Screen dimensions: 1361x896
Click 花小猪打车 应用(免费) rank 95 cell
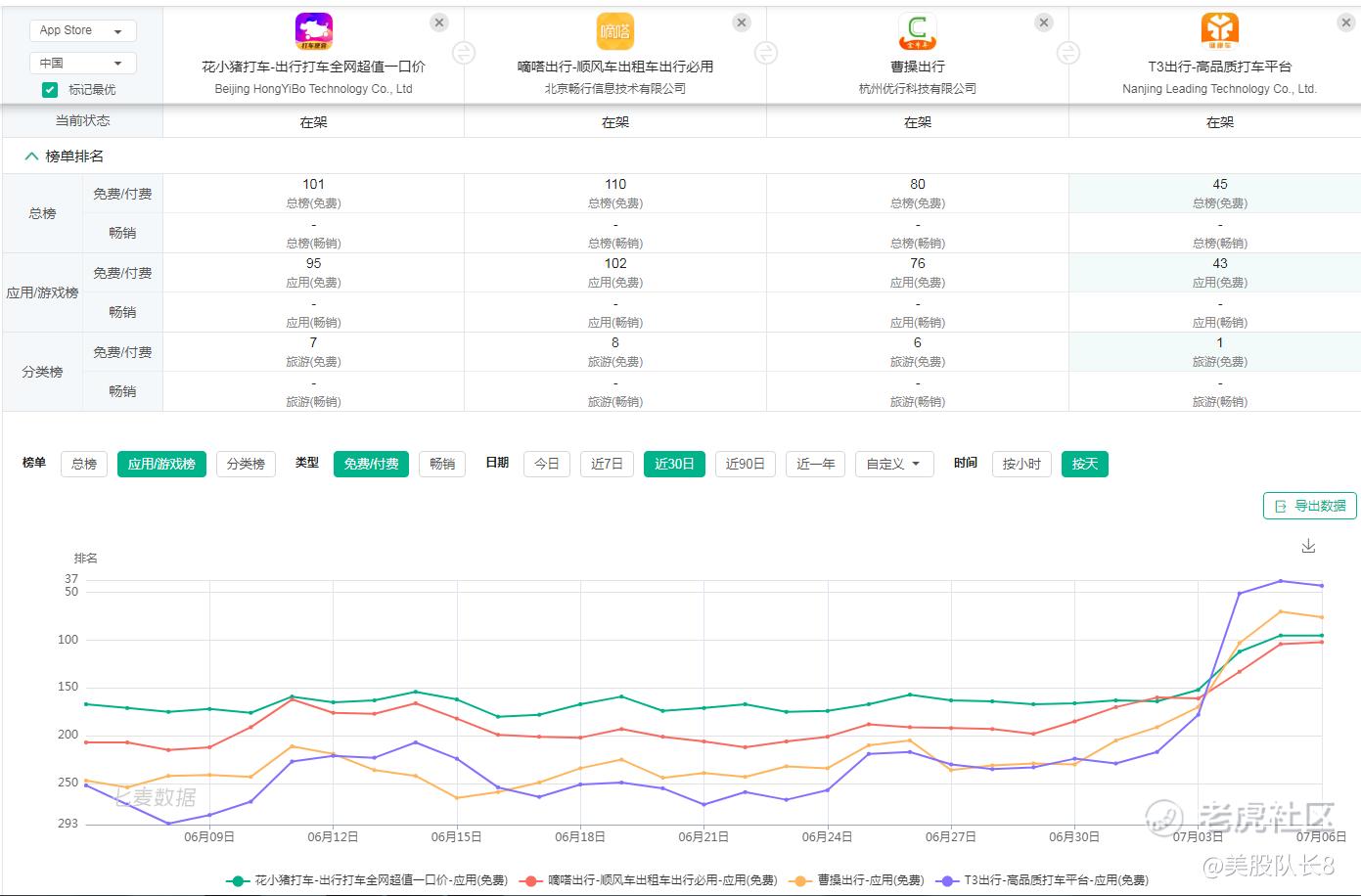tap(313, 273)
